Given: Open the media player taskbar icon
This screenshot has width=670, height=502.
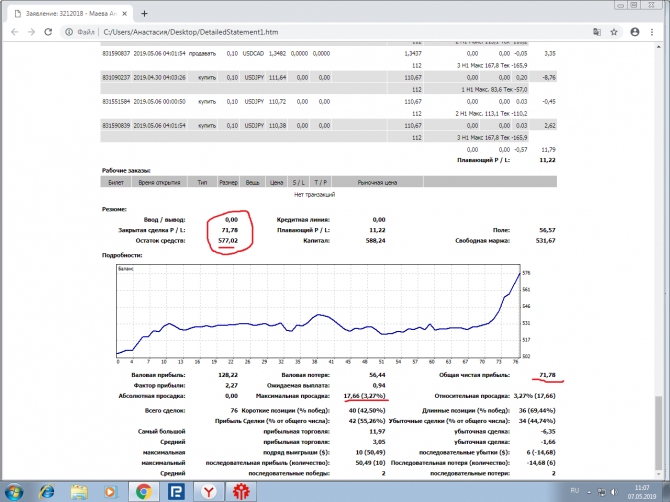Looking at the screenshot, I should click(x=111, y=492).
